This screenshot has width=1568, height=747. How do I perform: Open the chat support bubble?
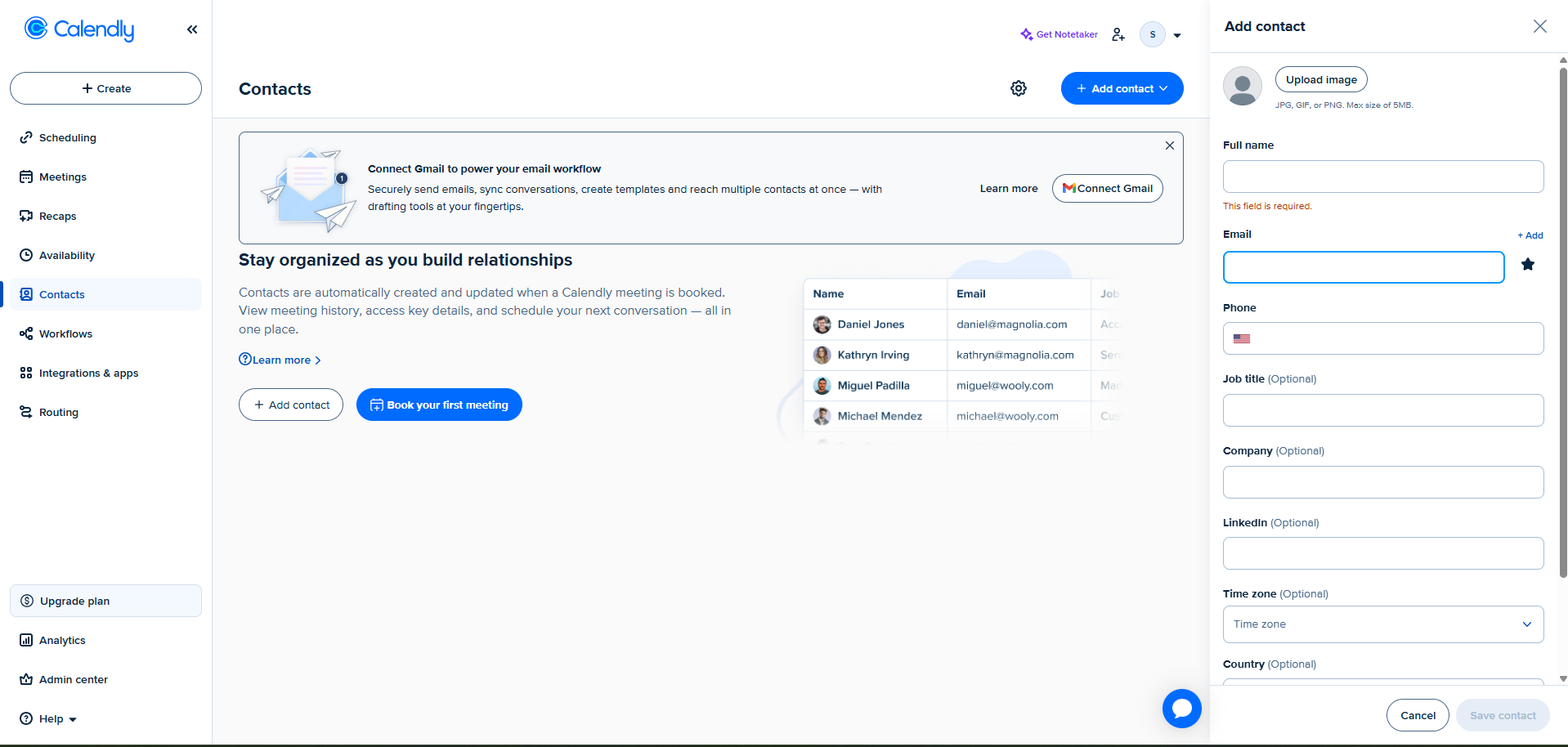click(1182, 709)
